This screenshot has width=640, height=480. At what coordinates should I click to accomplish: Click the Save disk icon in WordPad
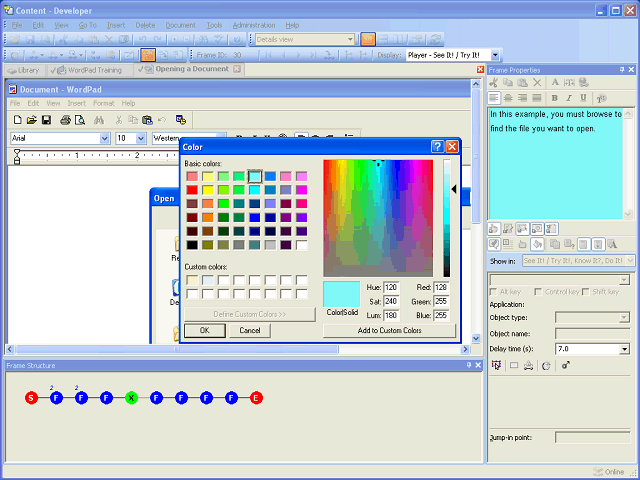point(46,120)
